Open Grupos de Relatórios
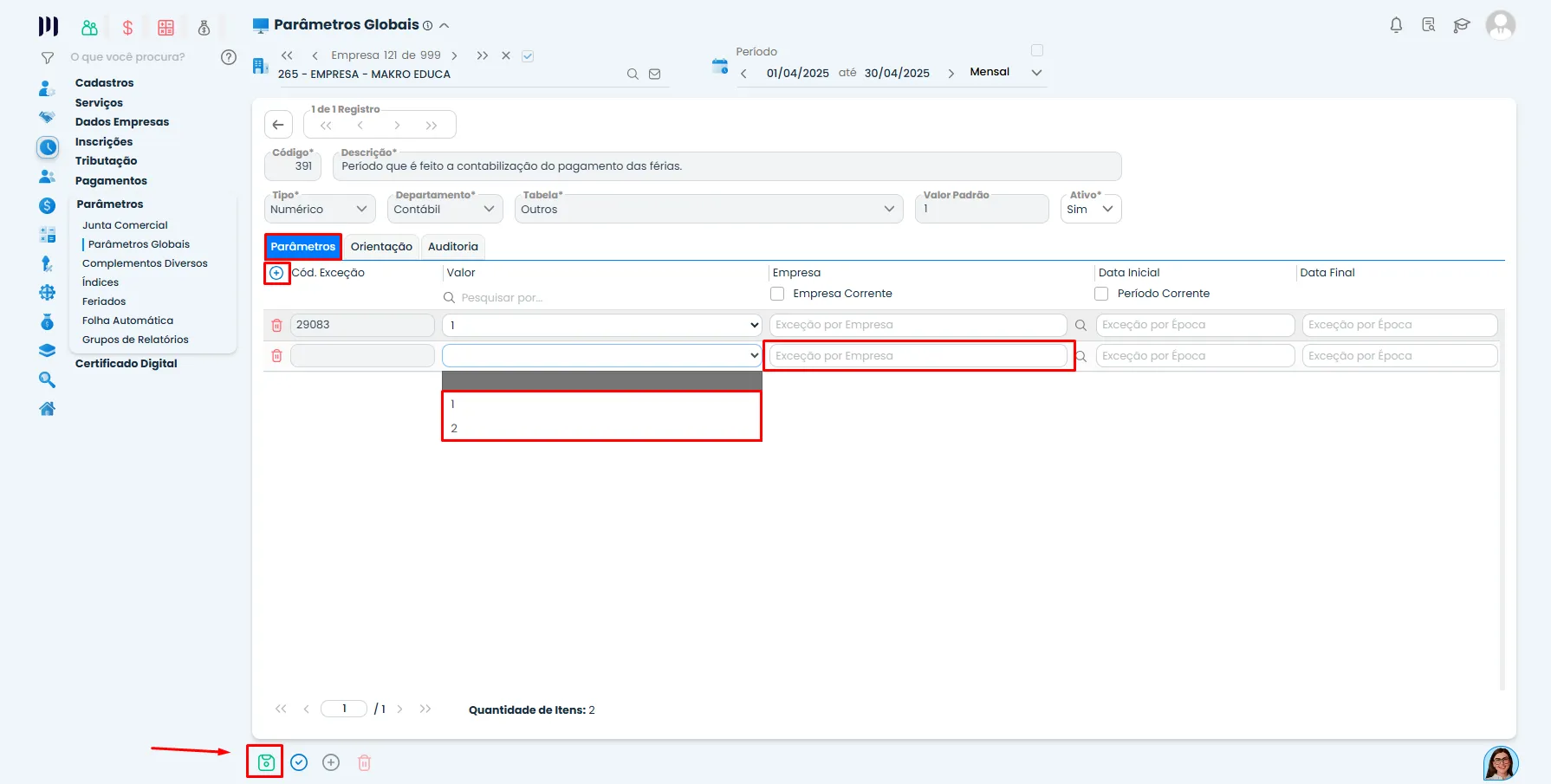Image resolution: width=1551 pixels, height=784 pixels. coord(135,340)
